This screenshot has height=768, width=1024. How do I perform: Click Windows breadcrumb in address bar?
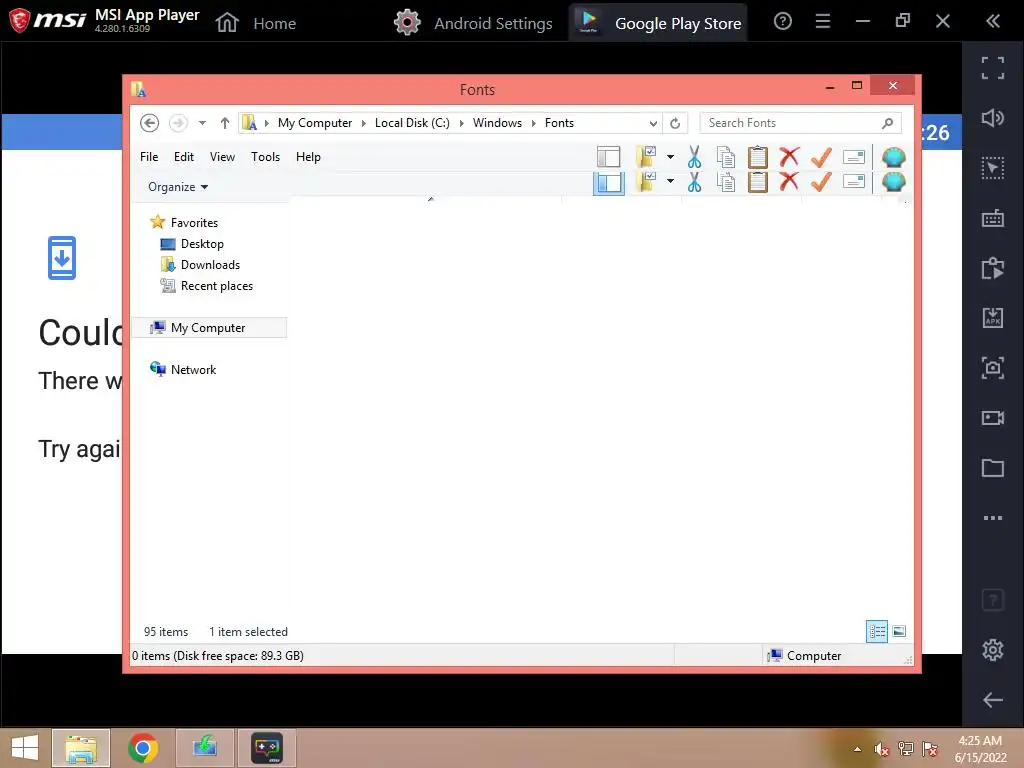[x=497, y=123]
